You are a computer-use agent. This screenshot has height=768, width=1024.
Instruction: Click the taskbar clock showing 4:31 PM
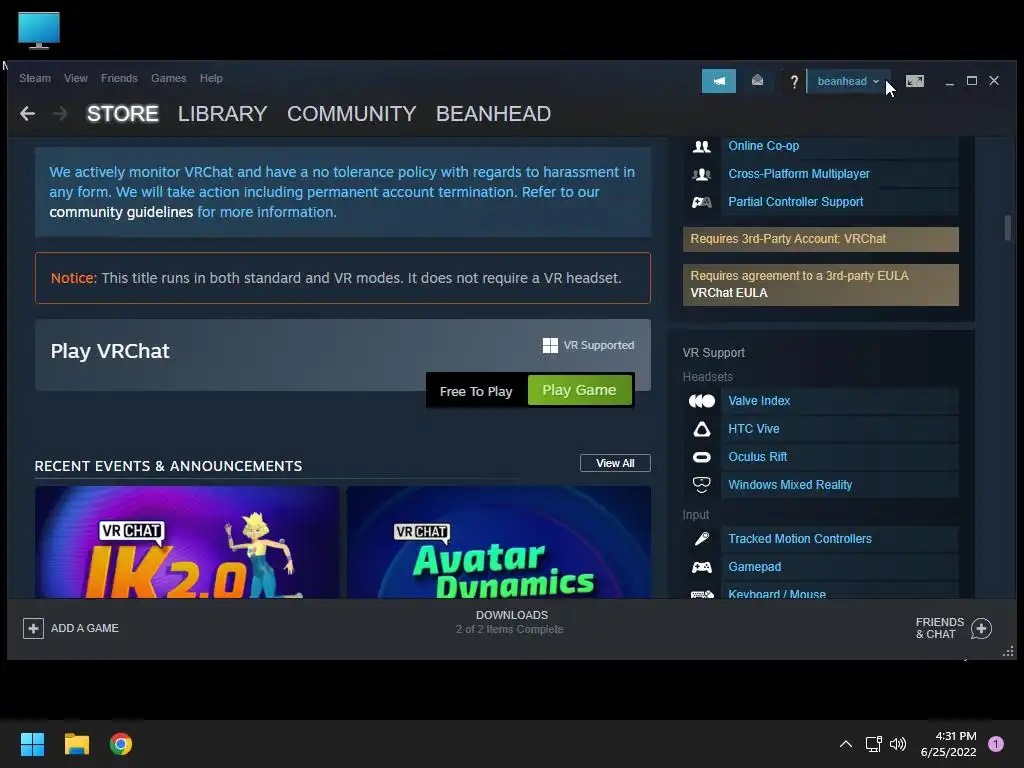click(949, 744)
